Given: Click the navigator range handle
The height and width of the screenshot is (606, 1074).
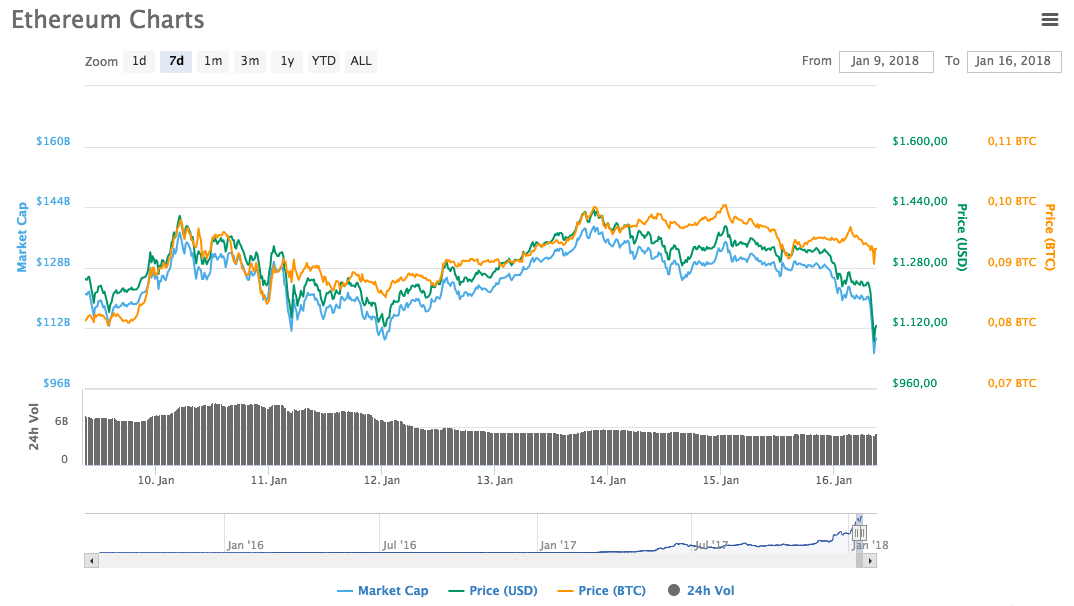Looking at the screenshot, I should click(x=860, y=533).
